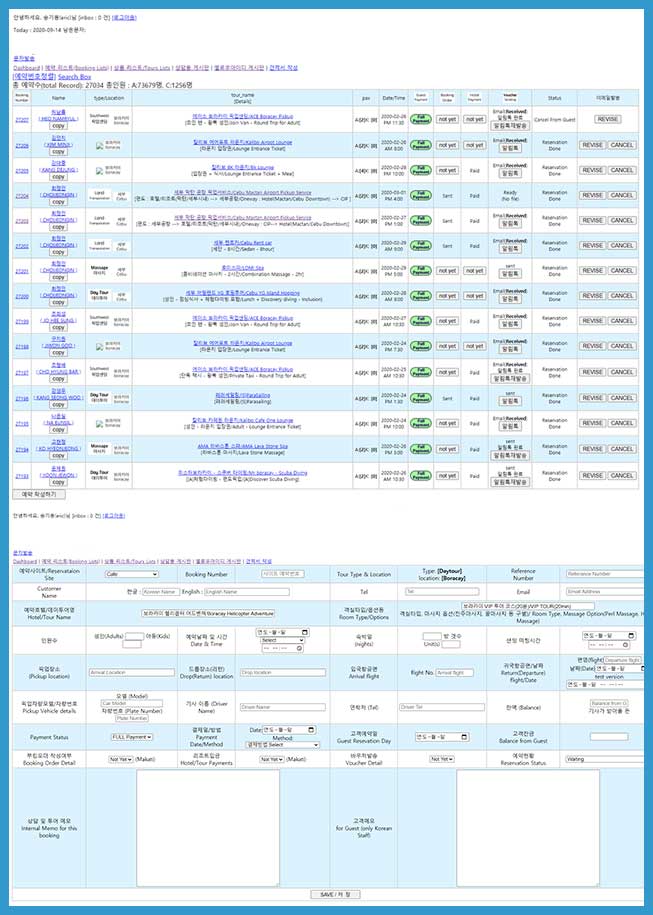Open Reservation Status Waiting dropdown

coord(605,759)
